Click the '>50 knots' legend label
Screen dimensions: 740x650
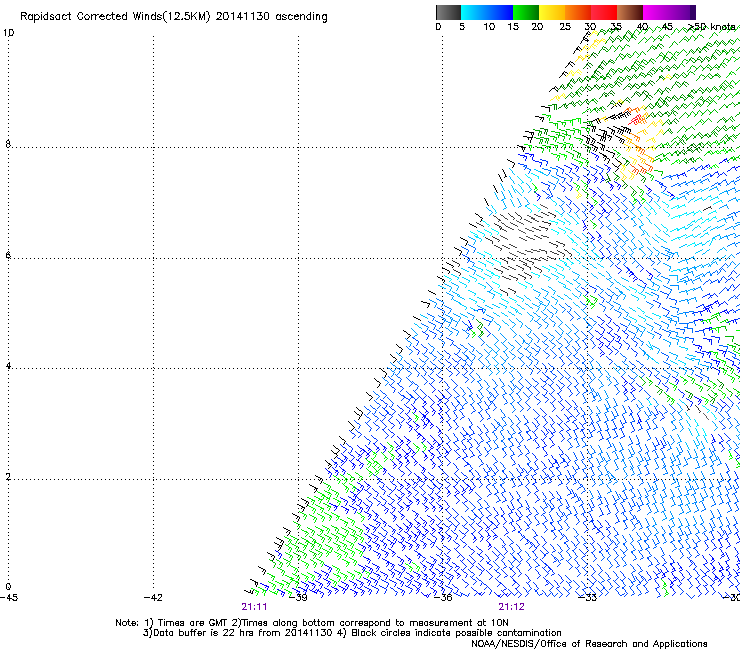712,27
